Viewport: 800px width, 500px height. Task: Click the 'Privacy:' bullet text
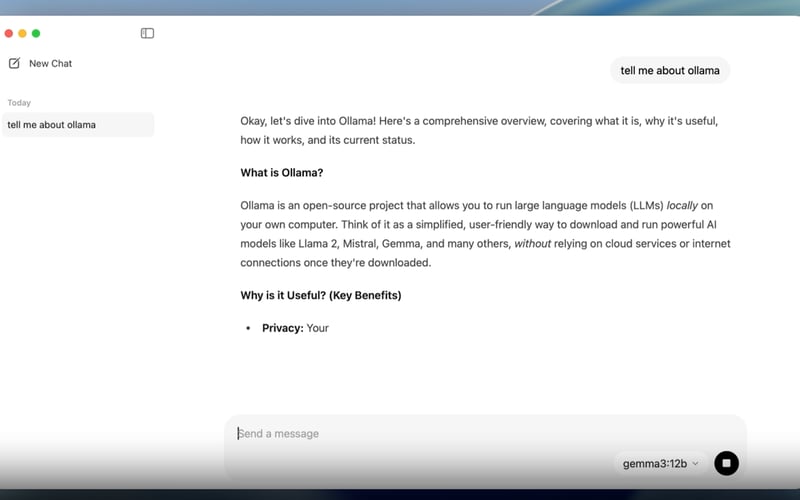coord(283,328)
